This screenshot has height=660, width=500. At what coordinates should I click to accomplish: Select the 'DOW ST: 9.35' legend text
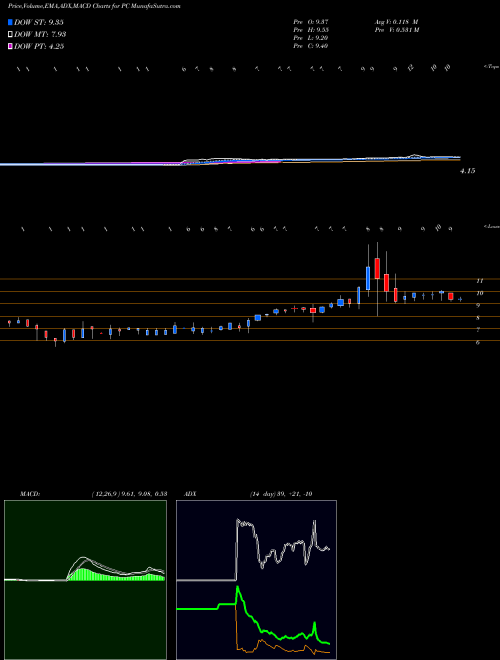click(39, 22)
